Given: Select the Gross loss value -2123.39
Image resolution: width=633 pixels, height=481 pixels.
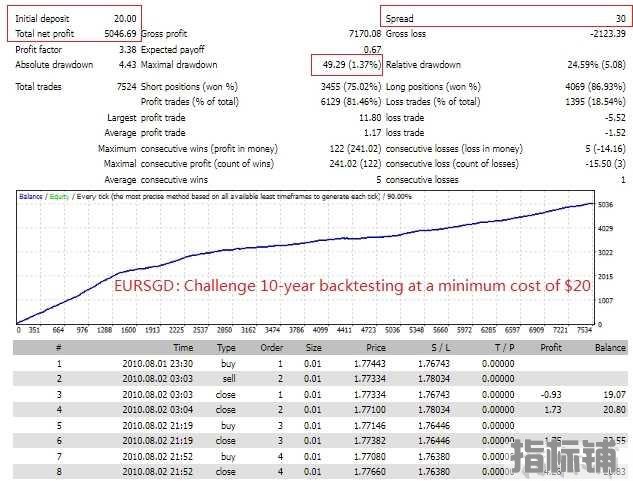Looking at the screenshot, I should click(x=608, y=34).
